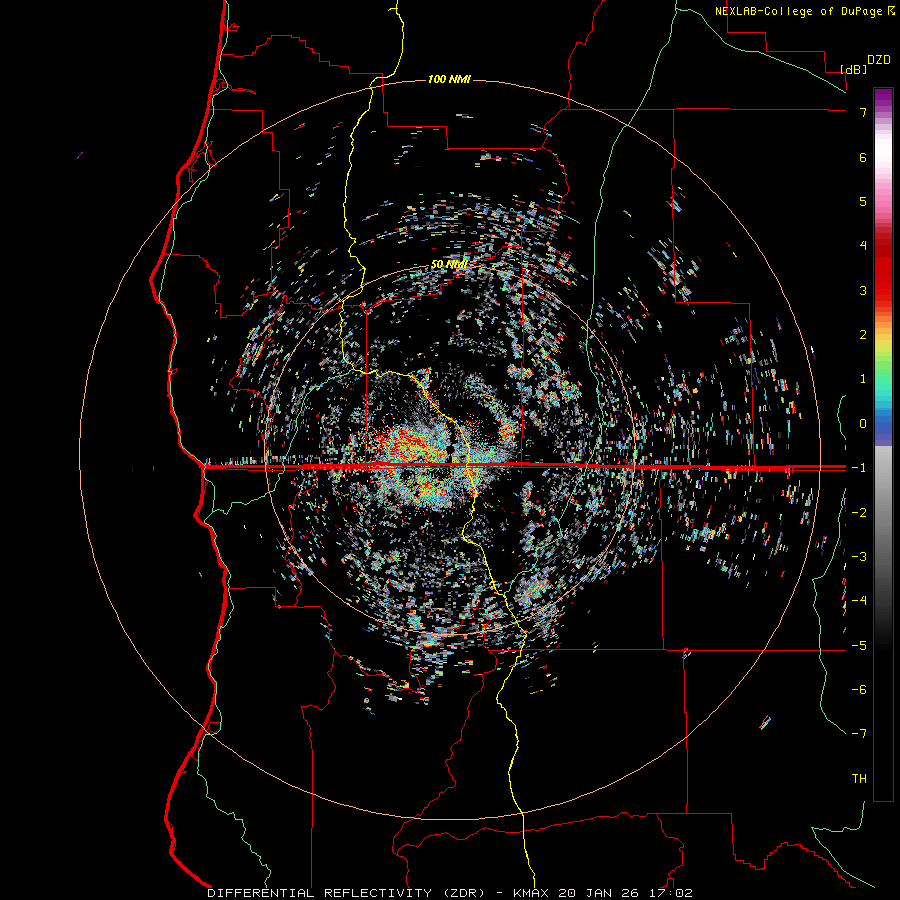This screenshot has width=900, height=900.
Task: Click the [dB] unit label
Action: [x=853, y=69]
